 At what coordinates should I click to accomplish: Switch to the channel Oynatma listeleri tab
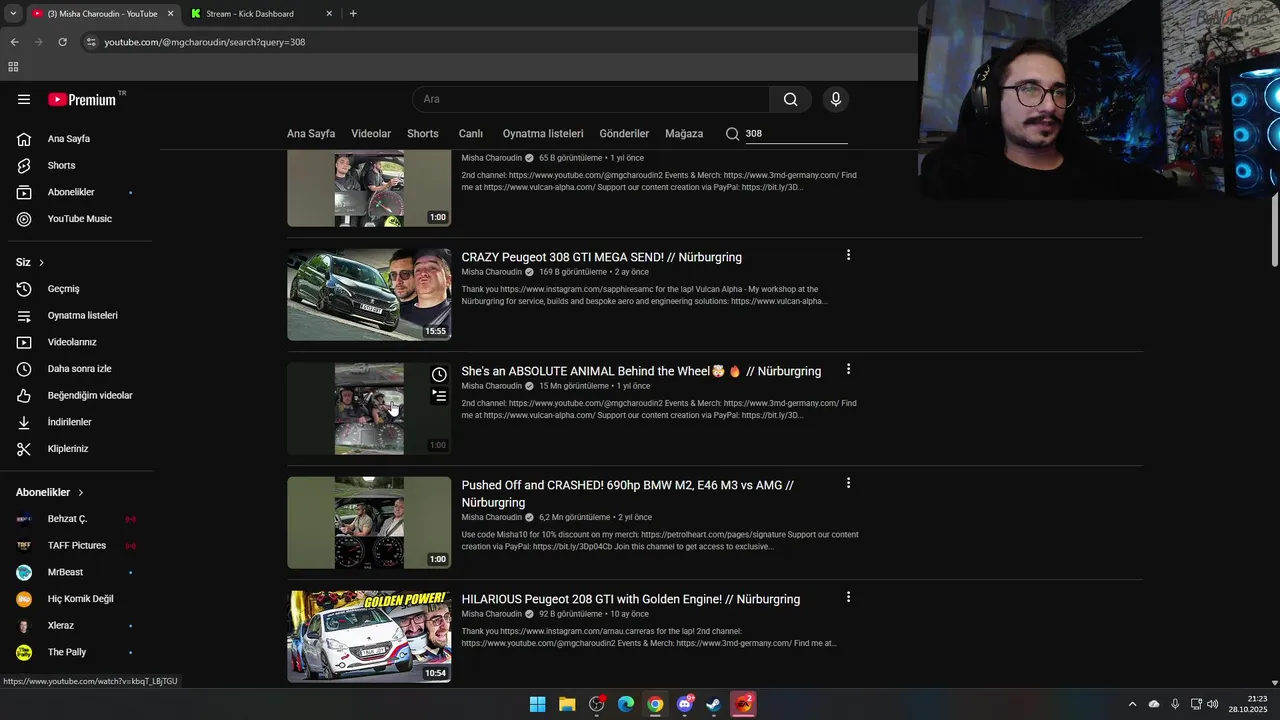coord(543,133)
